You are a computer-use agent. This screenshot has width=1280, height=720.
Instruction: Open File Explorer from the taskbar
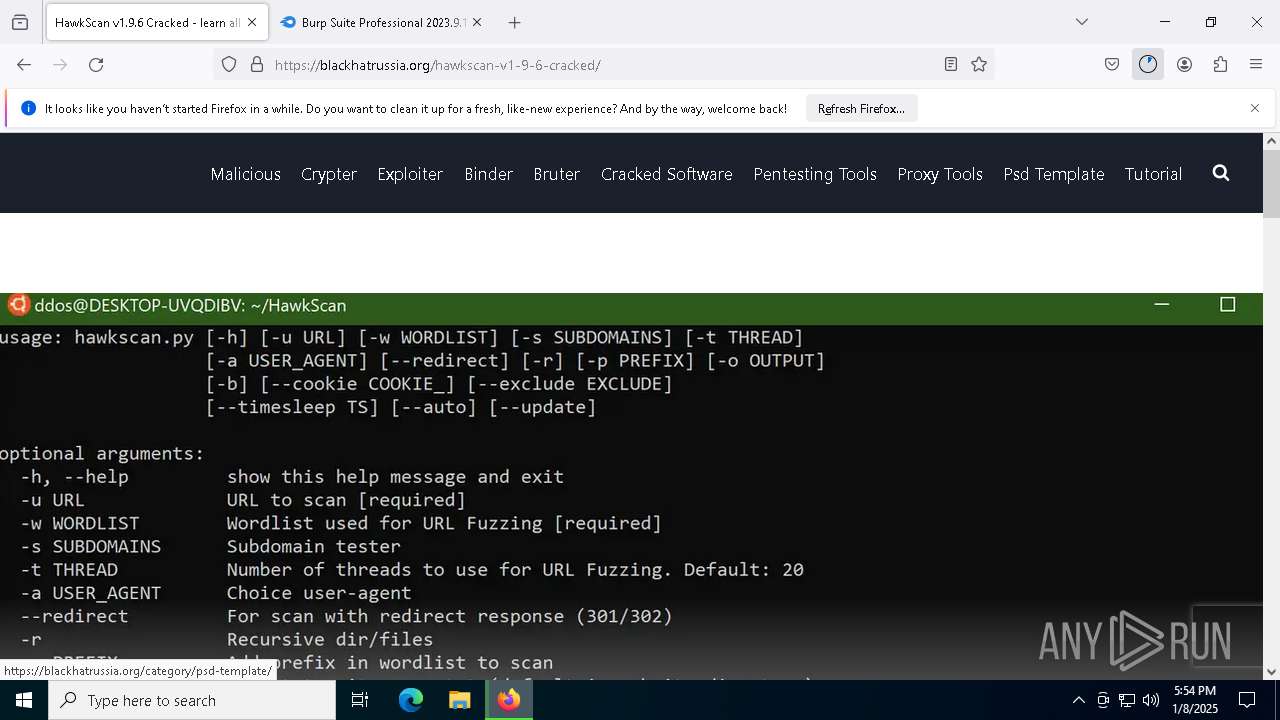tap(459, 700)
